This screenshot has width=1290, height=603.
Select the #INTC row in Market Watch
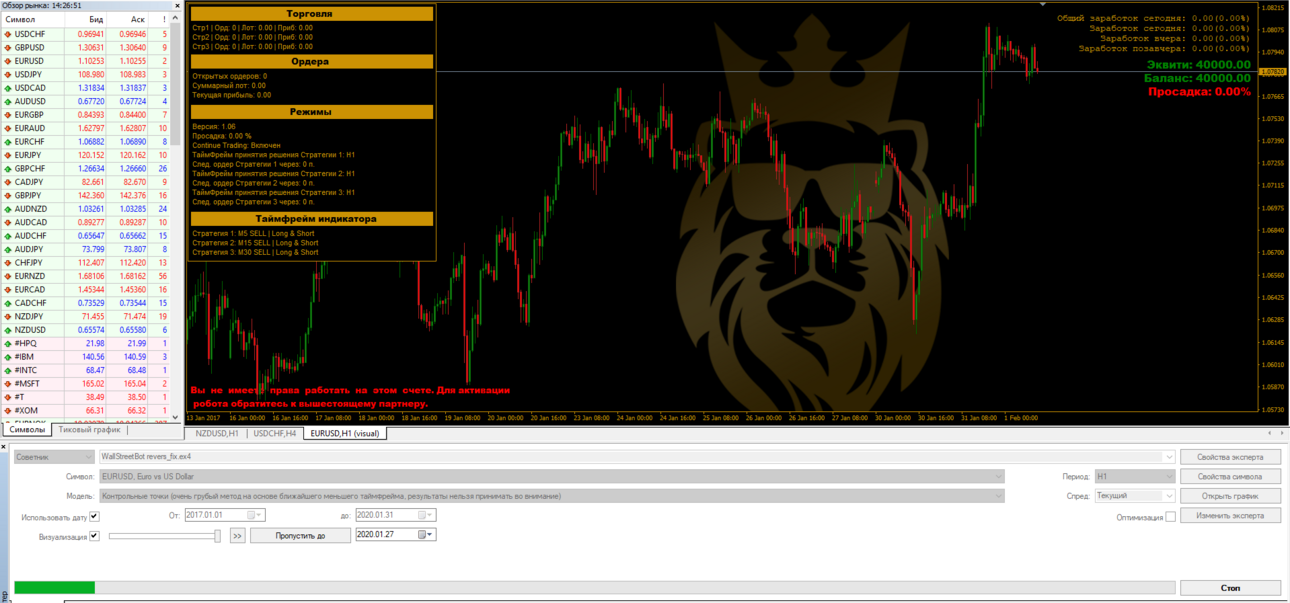(86, 370)
